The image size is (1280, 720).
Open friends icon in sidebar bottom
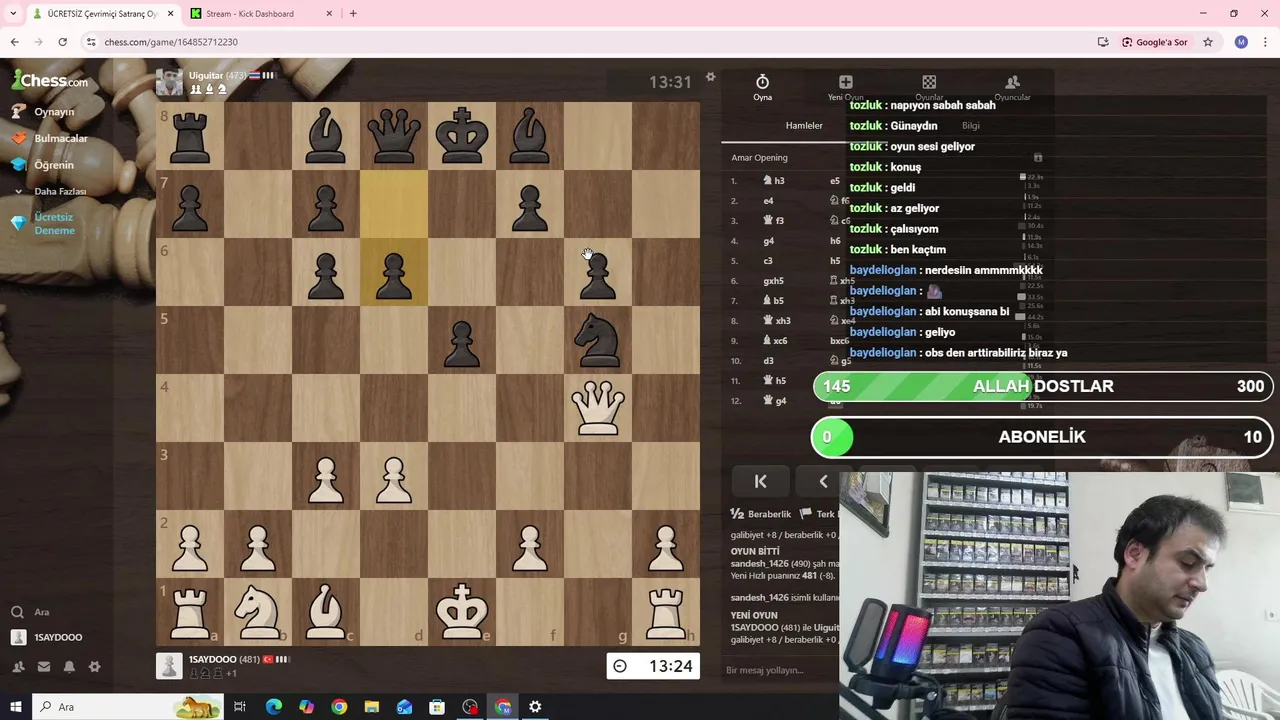coord(18,667)
